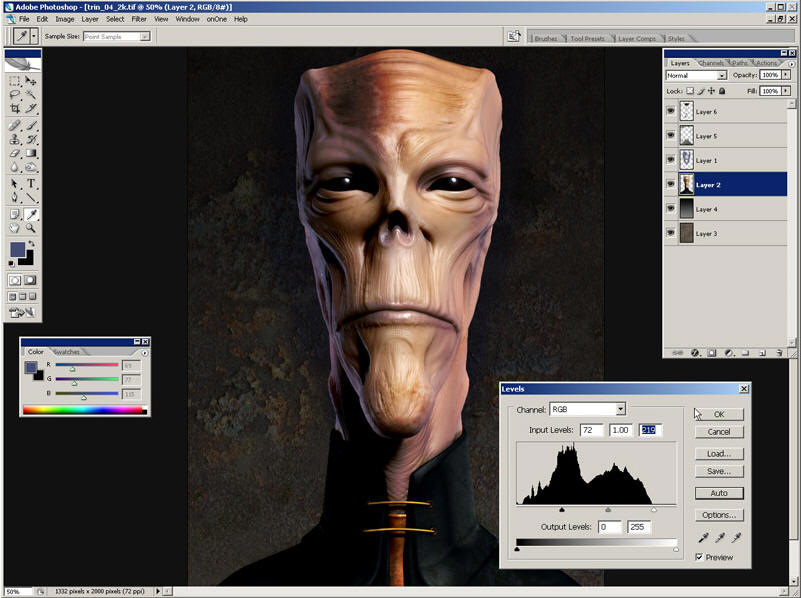
Task: Open the Image menu
Action: click(64, 19)
